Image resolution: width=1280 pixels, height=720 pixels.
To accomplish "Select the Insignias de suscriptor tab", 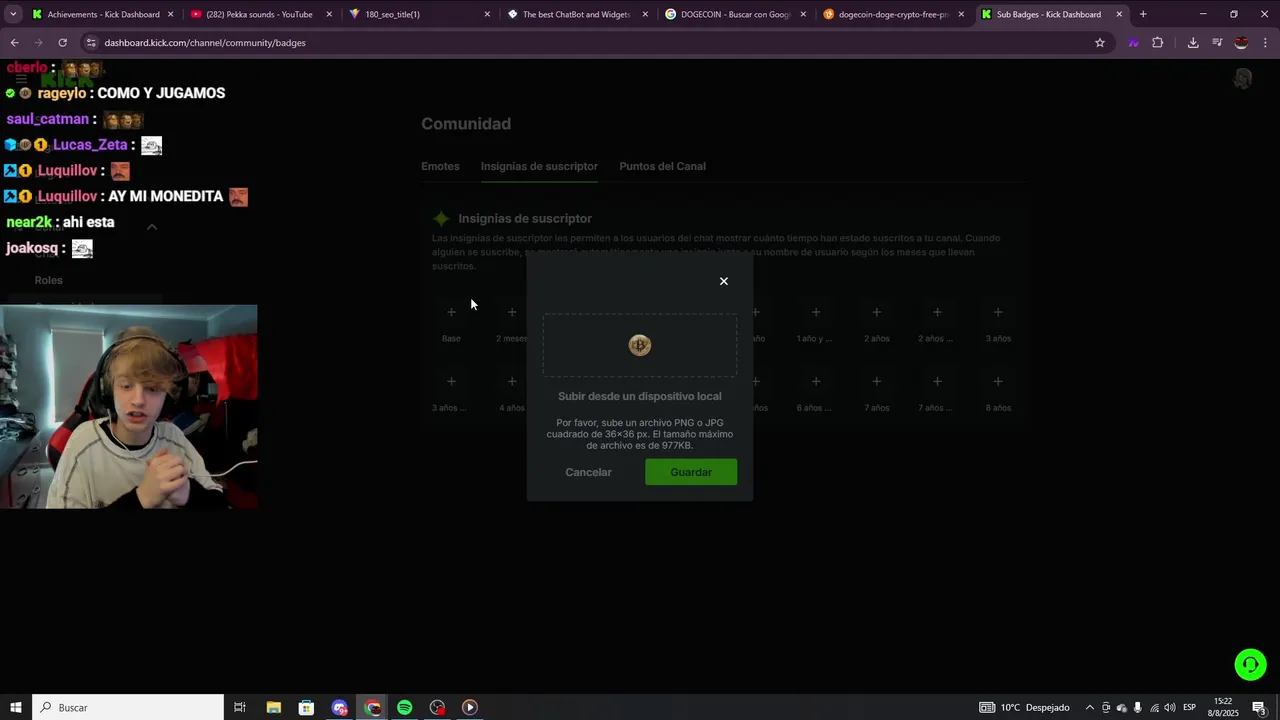I will tap(539, 166).
